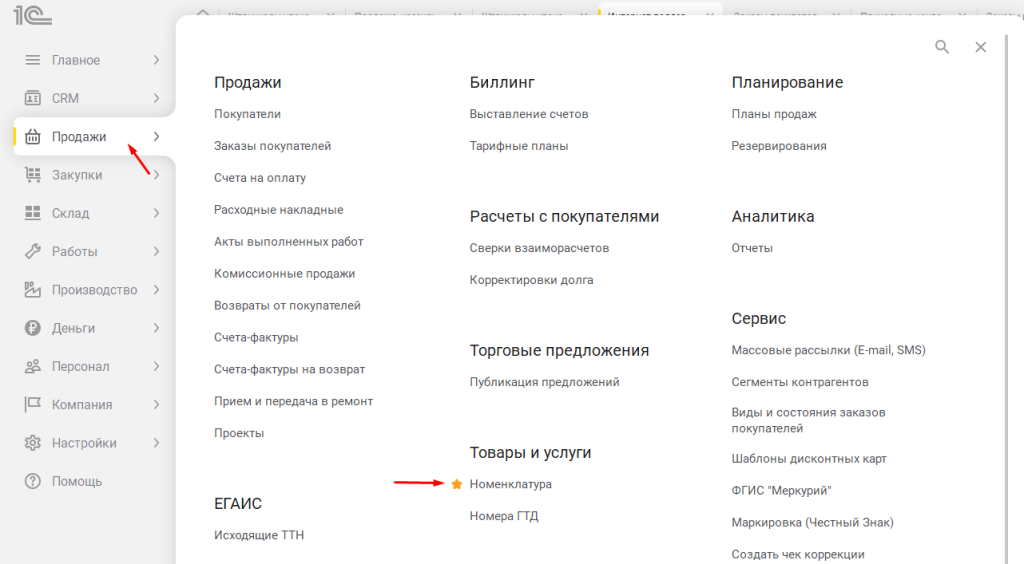Open the Номера ГТД link
Viewport: 1024px width, 564px height.
point(504,516)
